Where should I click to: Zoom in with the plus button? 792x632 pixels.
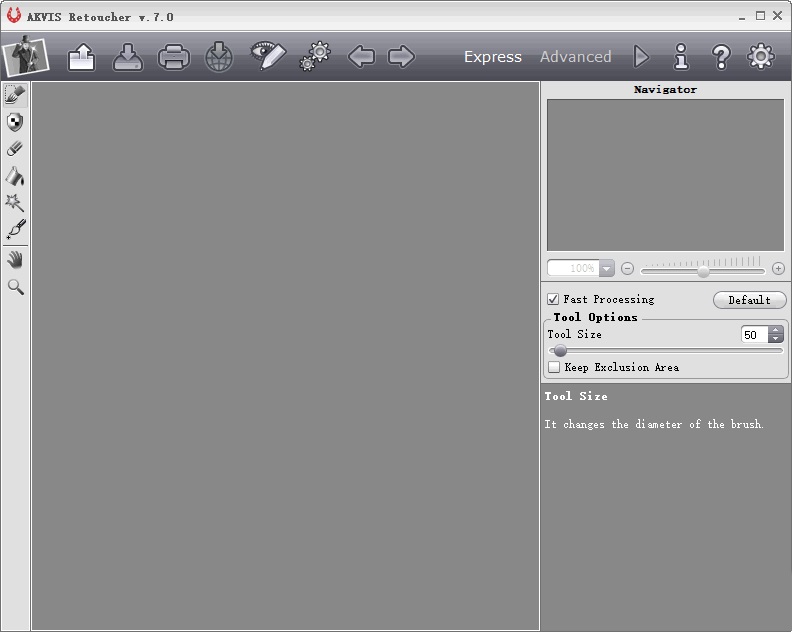(778, 268)
